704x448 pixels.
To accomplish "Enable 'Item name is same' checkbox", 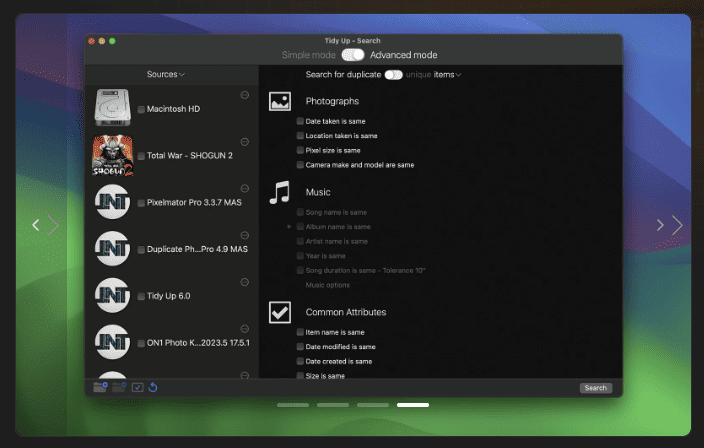I will 300,332.
